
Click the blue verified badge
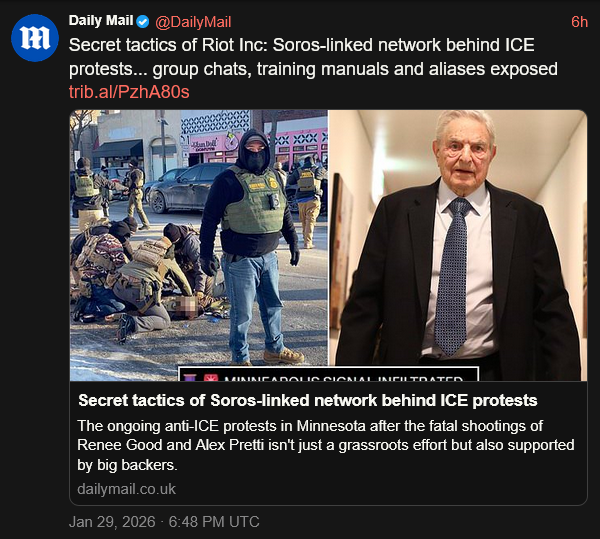(141, 22)
